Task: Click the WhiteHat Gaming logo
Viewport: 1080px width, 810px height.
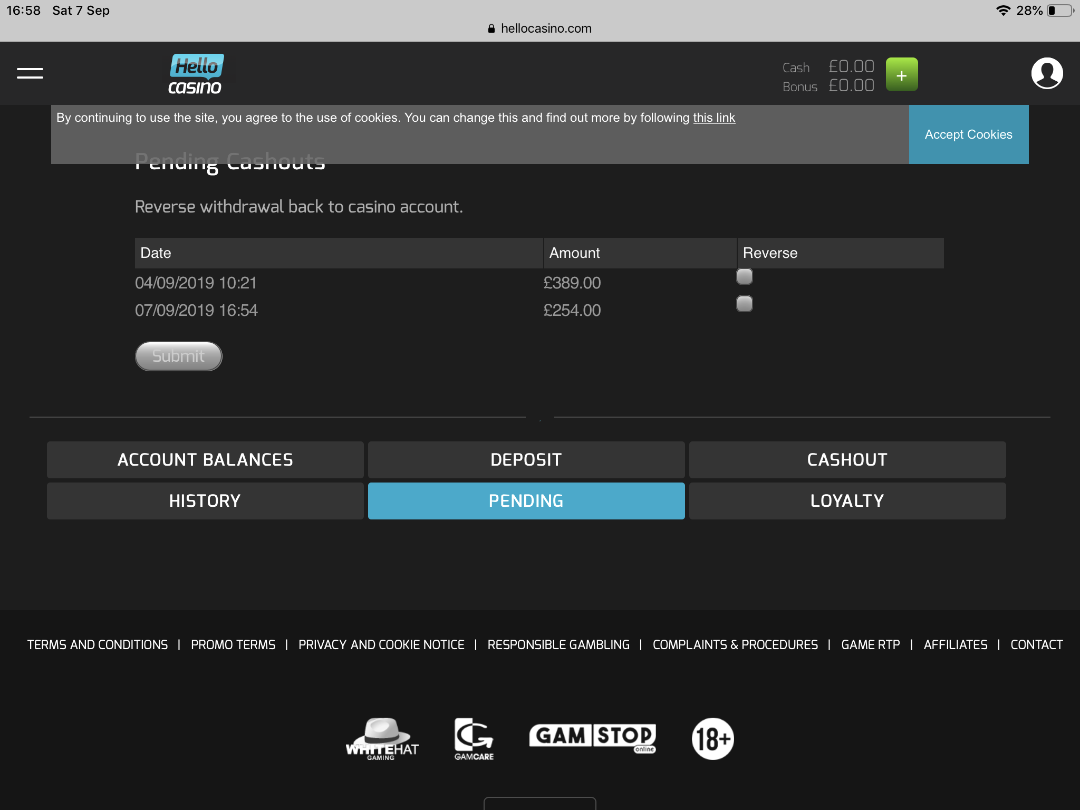Action: click(382, 738)
